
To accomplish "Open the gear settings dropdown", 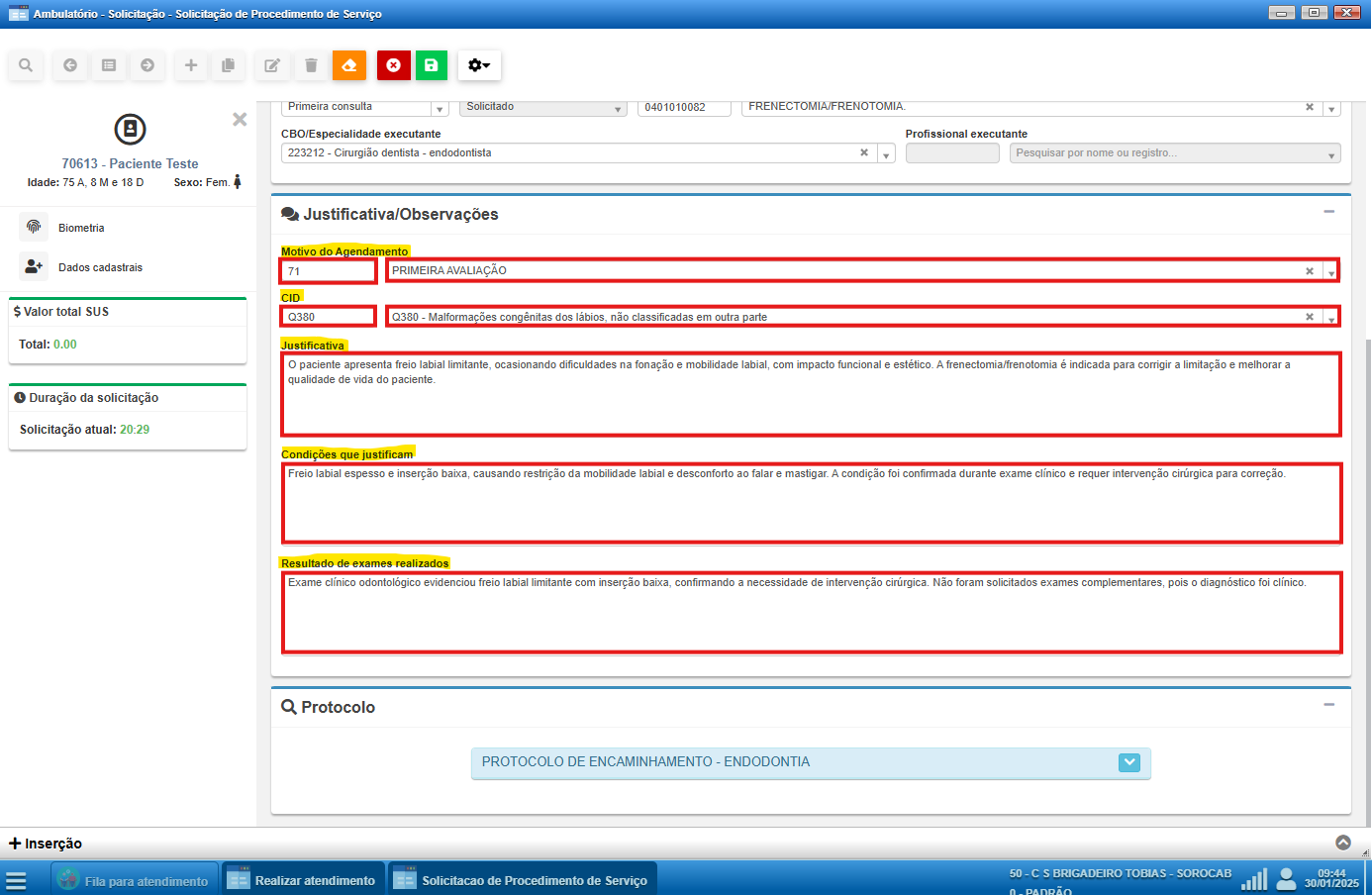I will click(479, 65).
